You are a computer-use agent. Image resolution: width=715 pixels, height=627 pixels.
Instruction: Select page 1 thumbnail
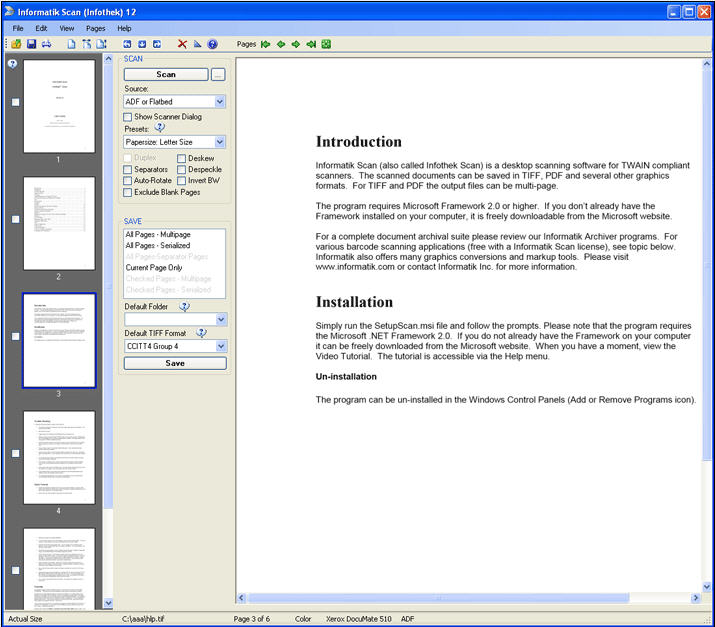(x=59, y=106)
